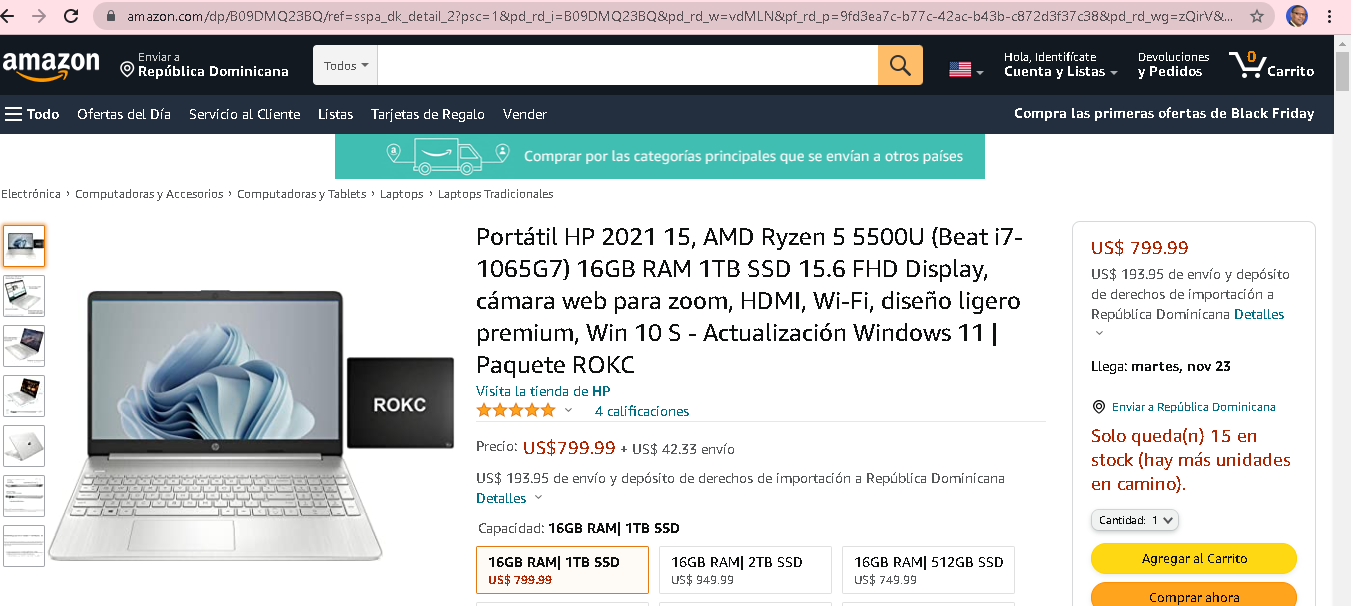1366x606 pixels.
Task: Reload the page with the refresh icon
Action: [x=71, y=16]
